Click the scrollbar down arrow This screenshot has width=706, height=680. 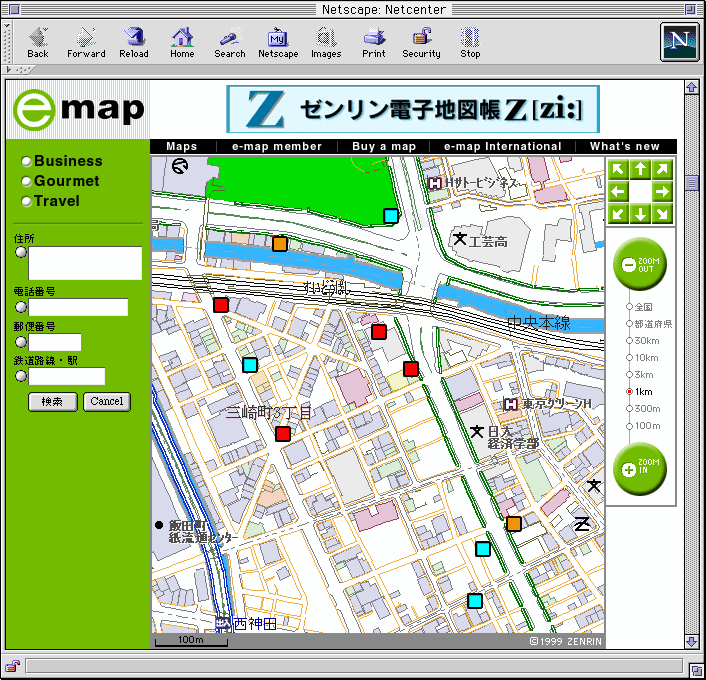tap(692, 641)
